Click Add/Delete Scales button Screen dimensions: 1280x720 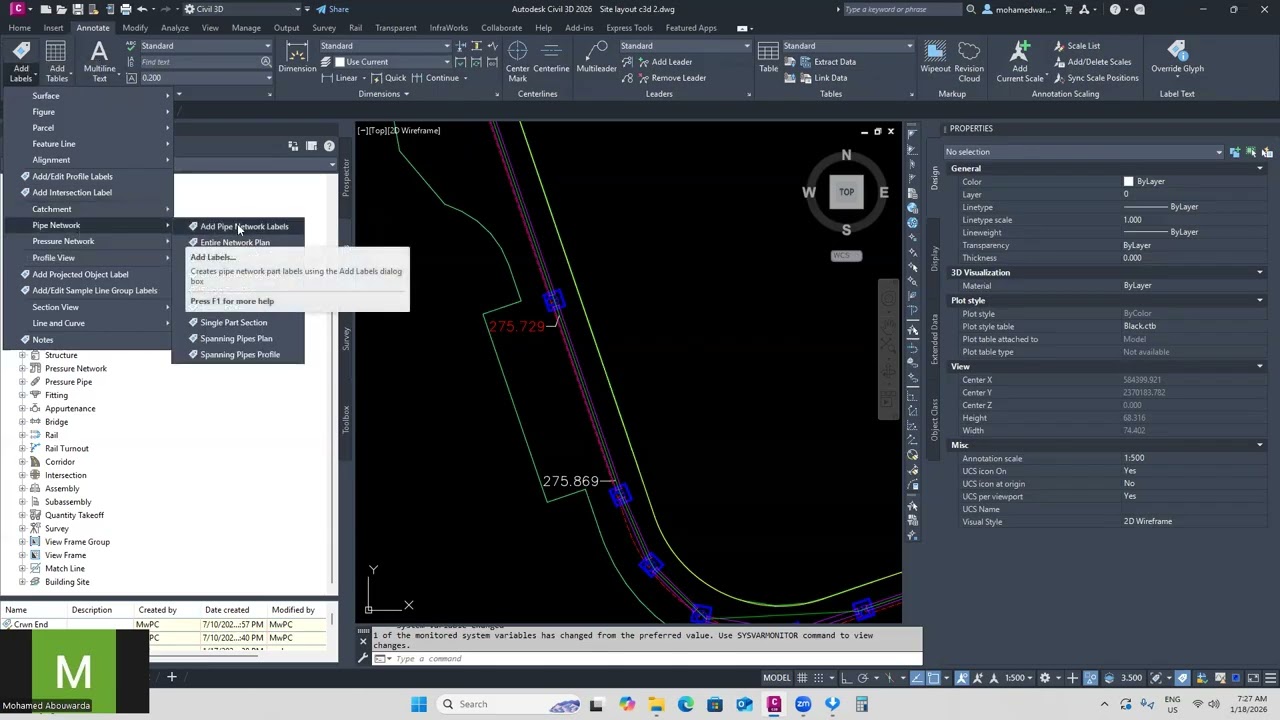1092,62
